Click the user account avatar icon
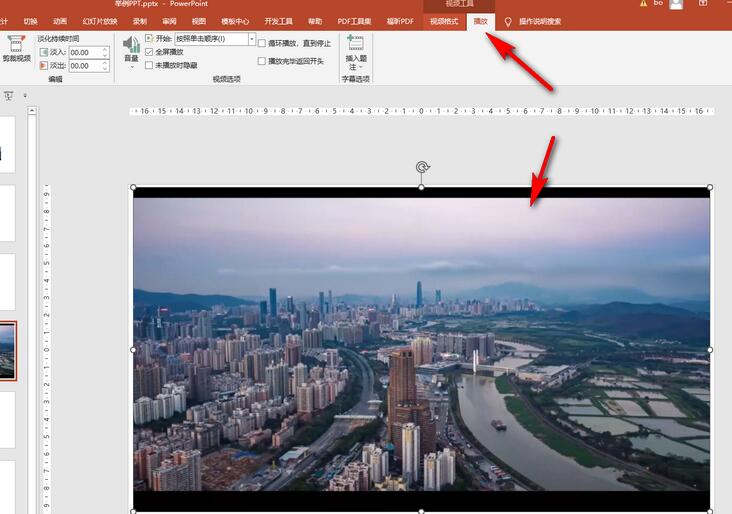 676,5
